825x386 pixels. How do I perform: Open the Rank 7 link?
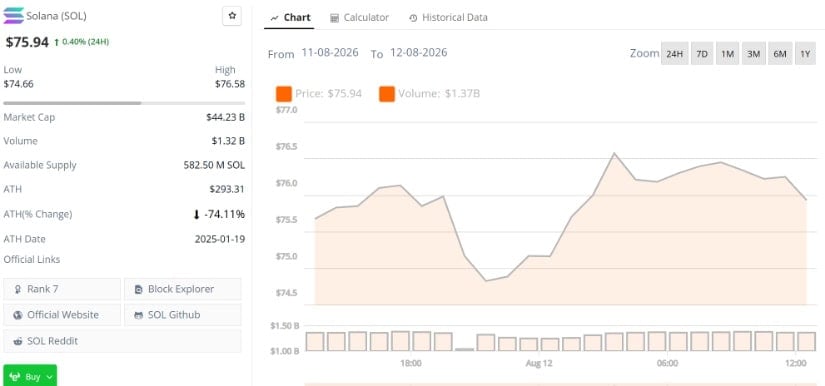(x=62, y=289)
